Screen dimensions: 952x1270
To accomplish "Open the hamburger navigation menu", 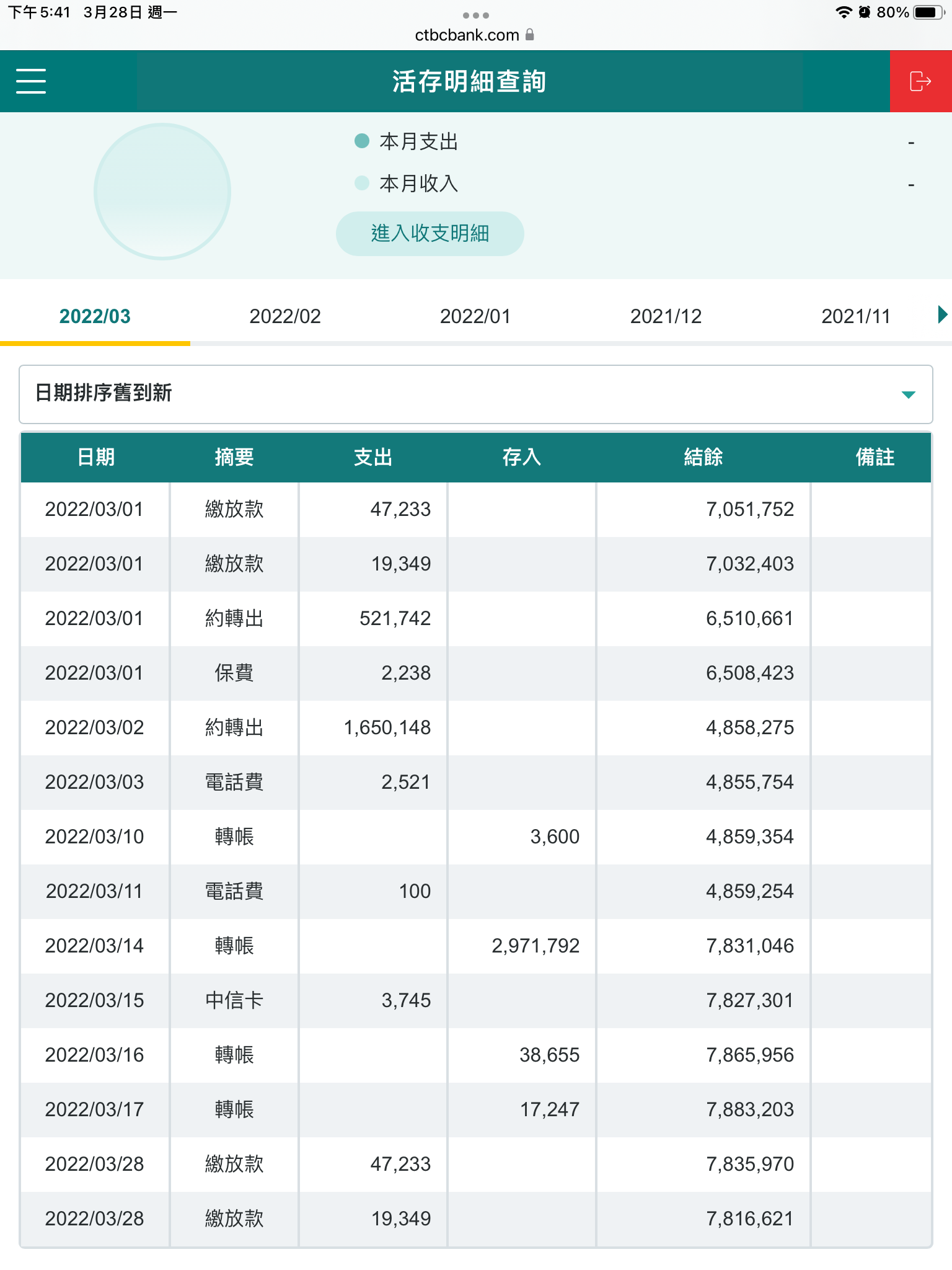I will point(31,81).
